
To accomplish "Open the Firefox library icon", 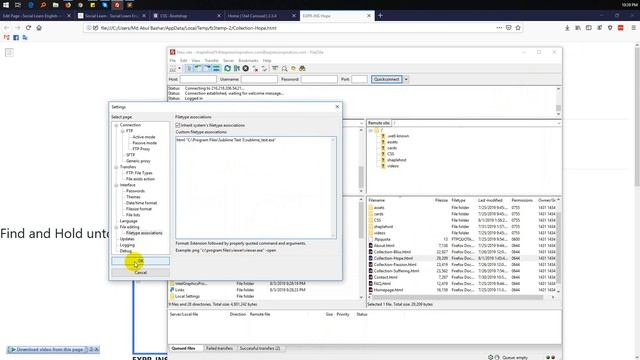I will 578,28.
